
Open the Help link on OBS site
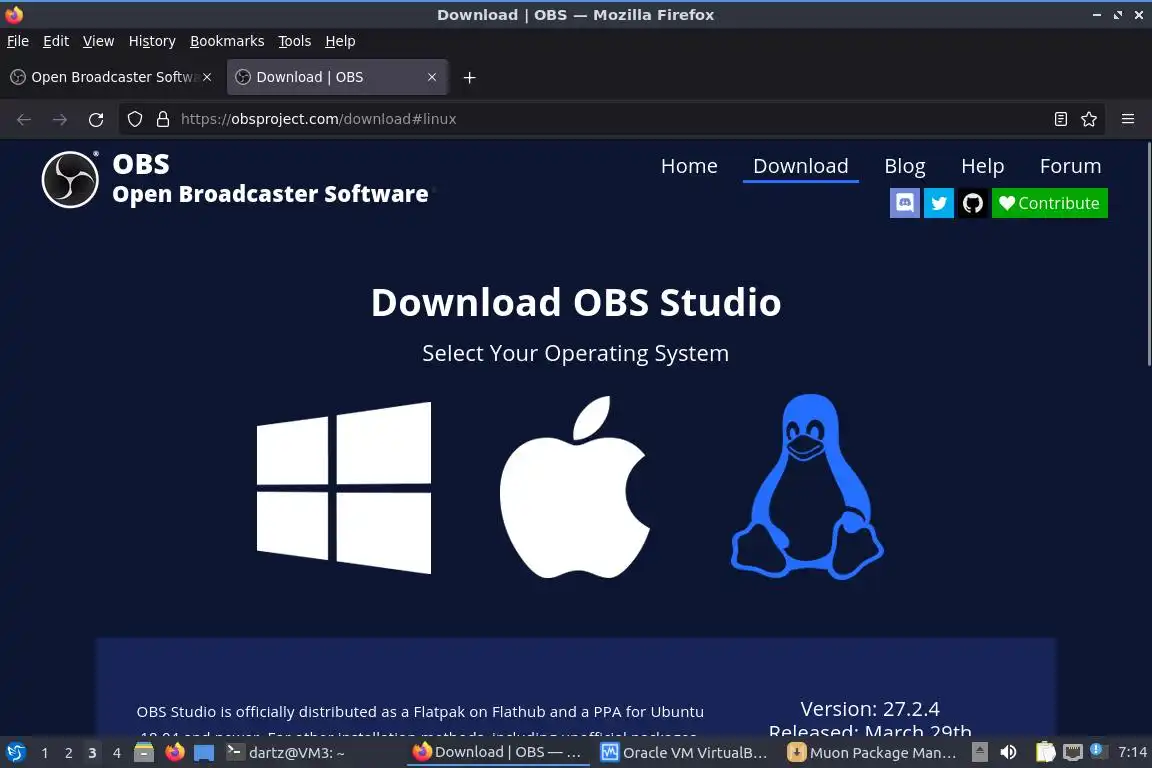tap(982, 166)
